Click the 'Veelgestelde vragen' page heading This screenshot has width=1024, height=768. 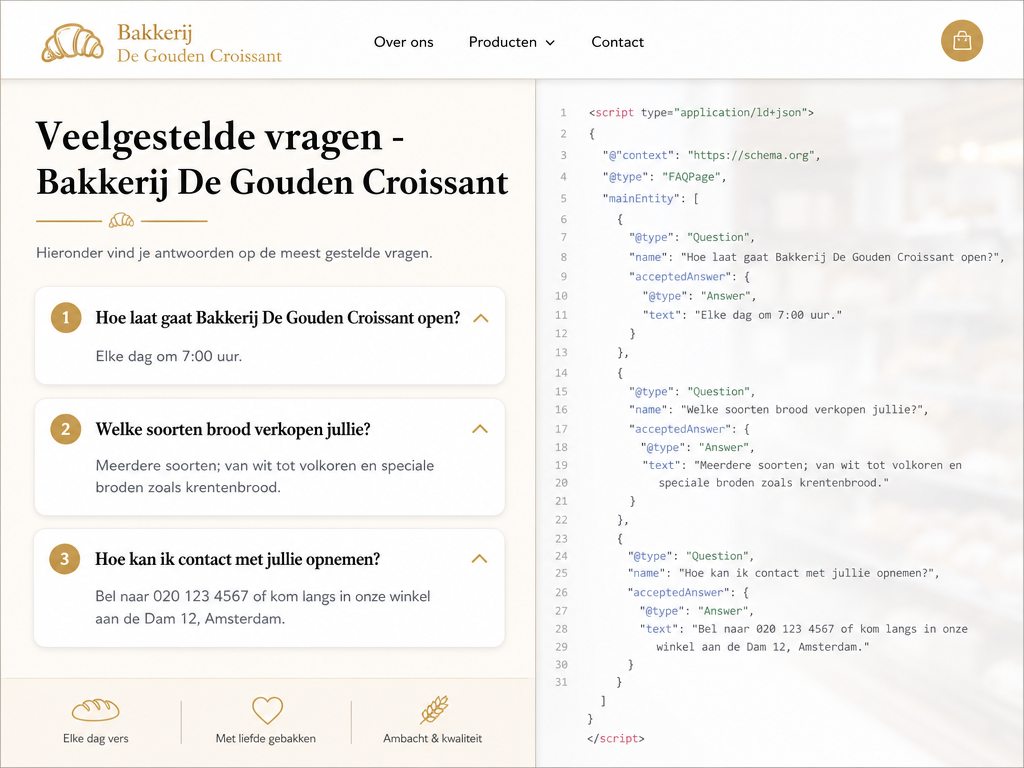point(272,159)
